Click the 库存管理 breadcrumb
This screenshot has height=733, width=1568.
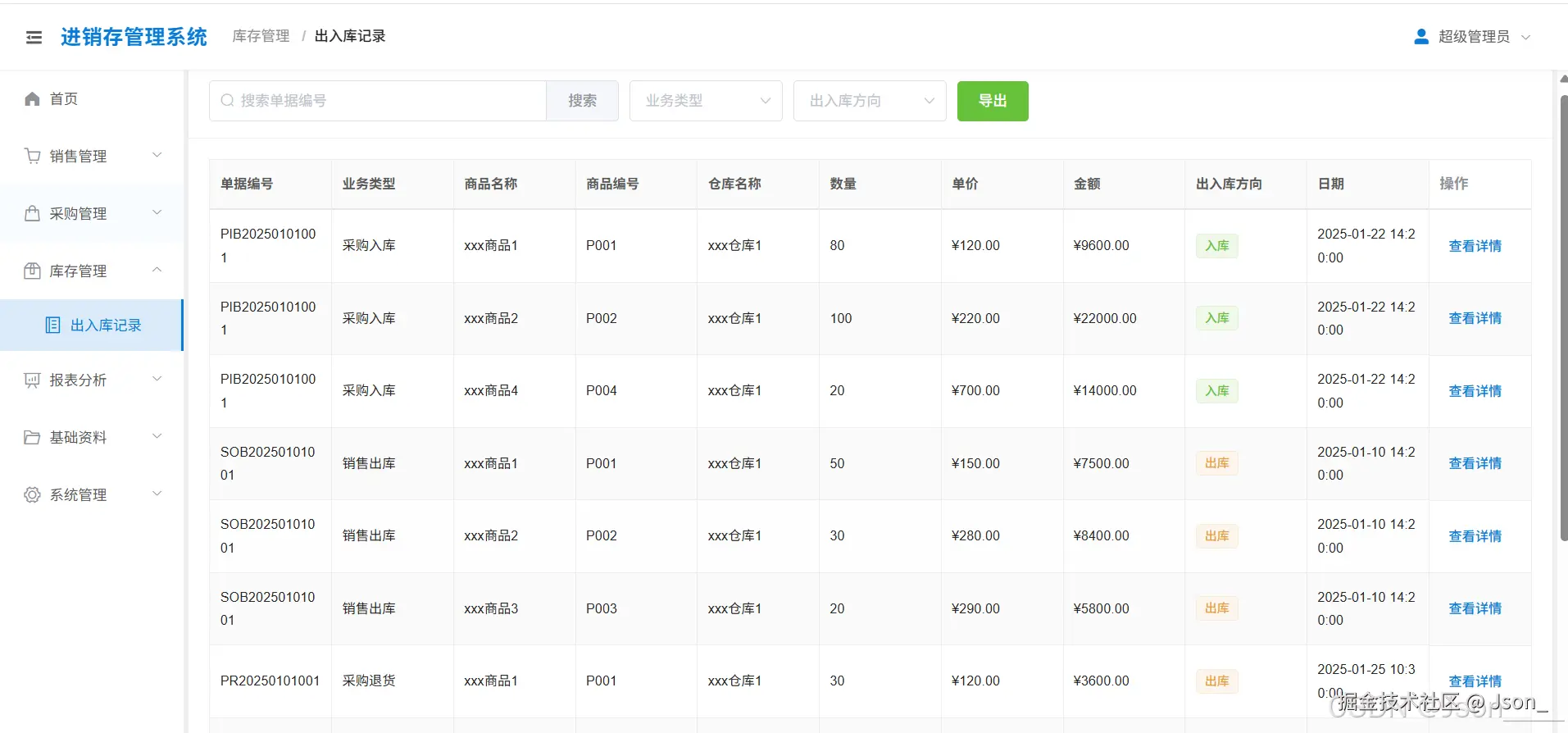[x=261, y=36]
